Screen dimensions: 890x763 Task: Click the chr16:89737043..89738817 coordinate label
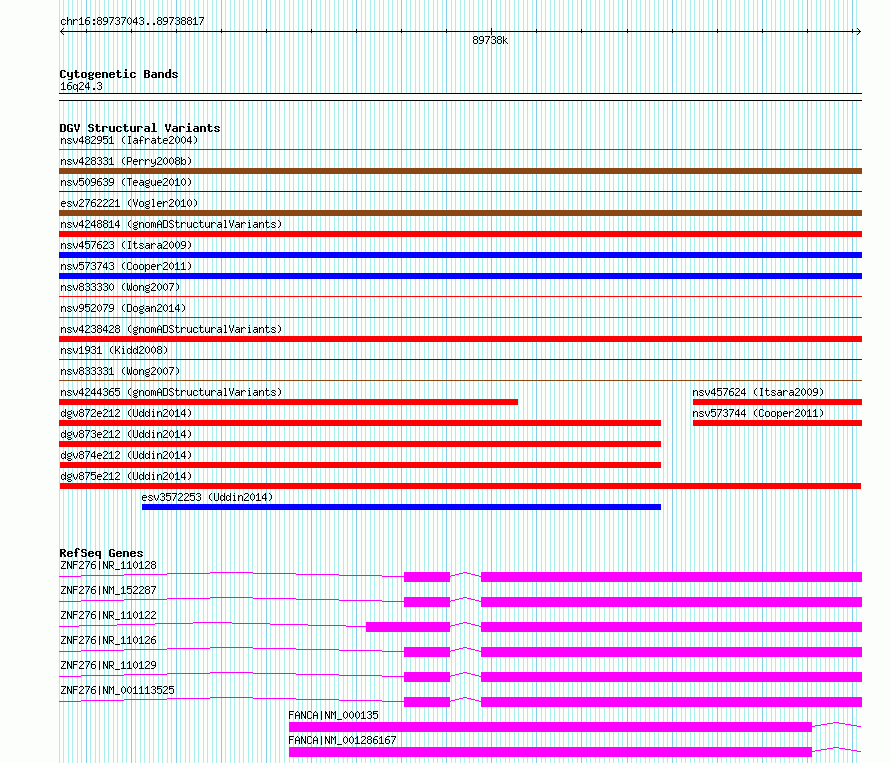pos(132,22)
